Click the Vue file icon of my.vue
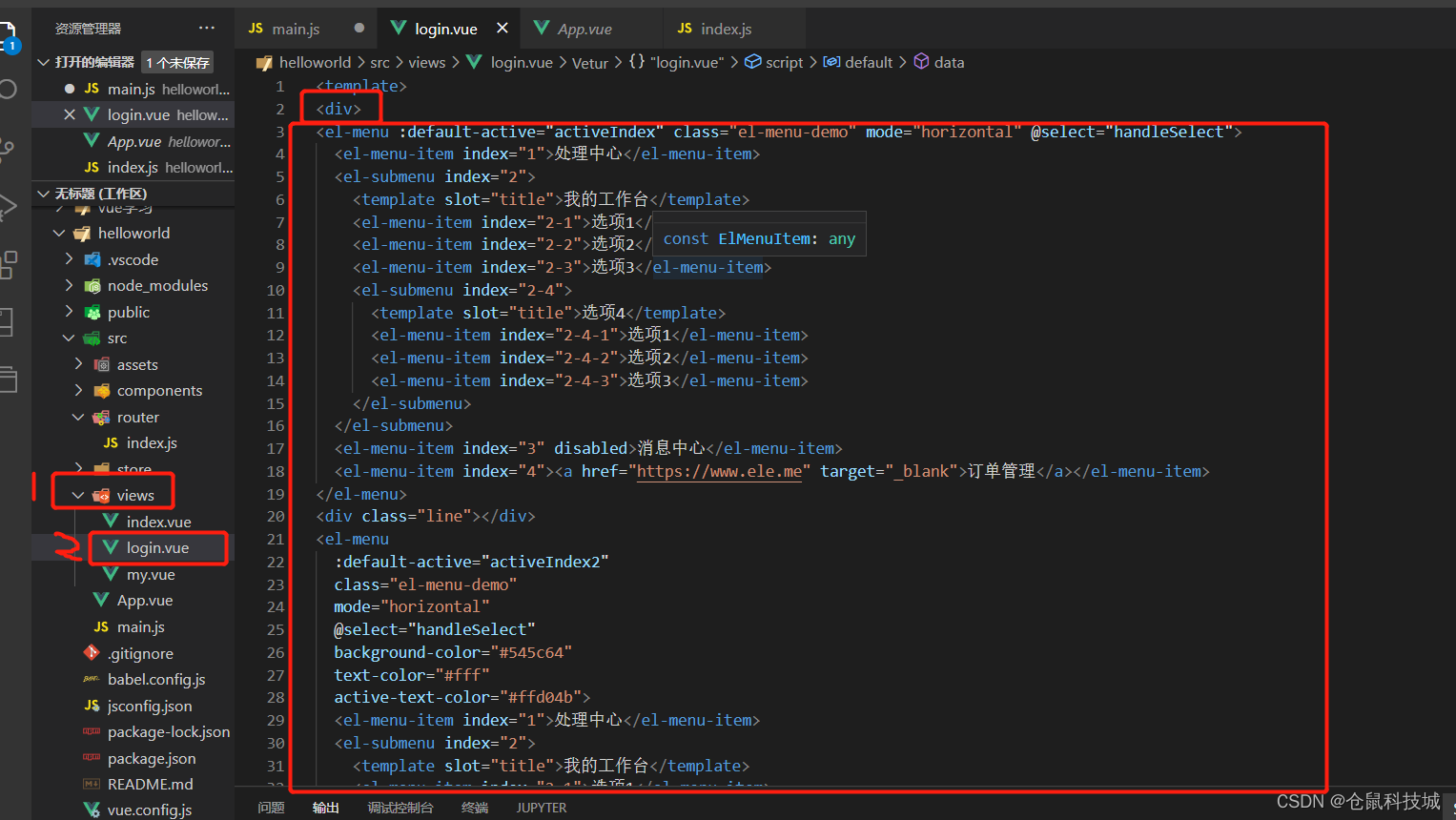Viewport: 1456px width, 820px height. pyautogui.click(x=112, y=574)
